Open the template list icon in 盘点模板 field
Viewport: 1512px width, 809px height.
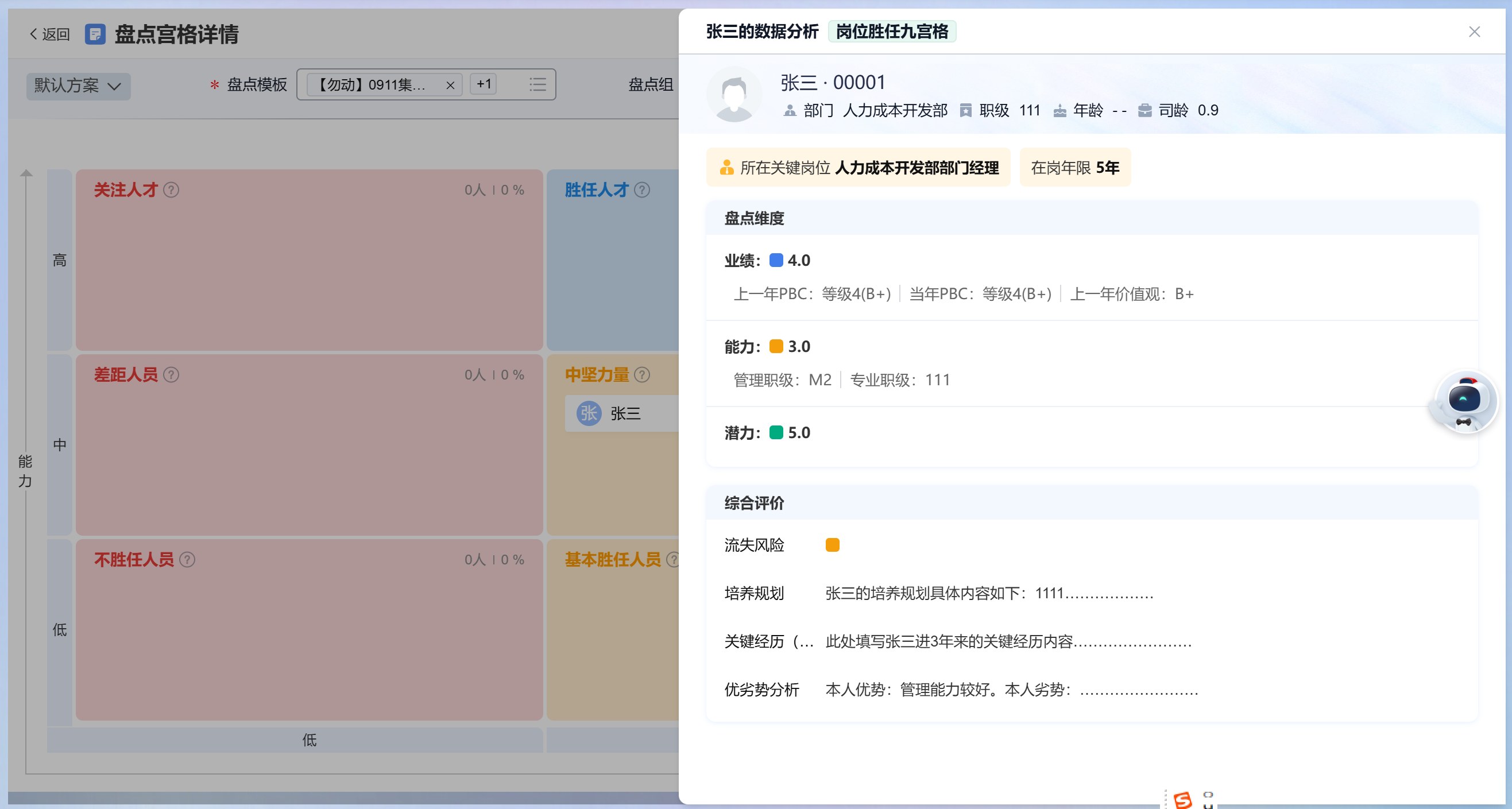pyautogui.click(x=537, y=84)
